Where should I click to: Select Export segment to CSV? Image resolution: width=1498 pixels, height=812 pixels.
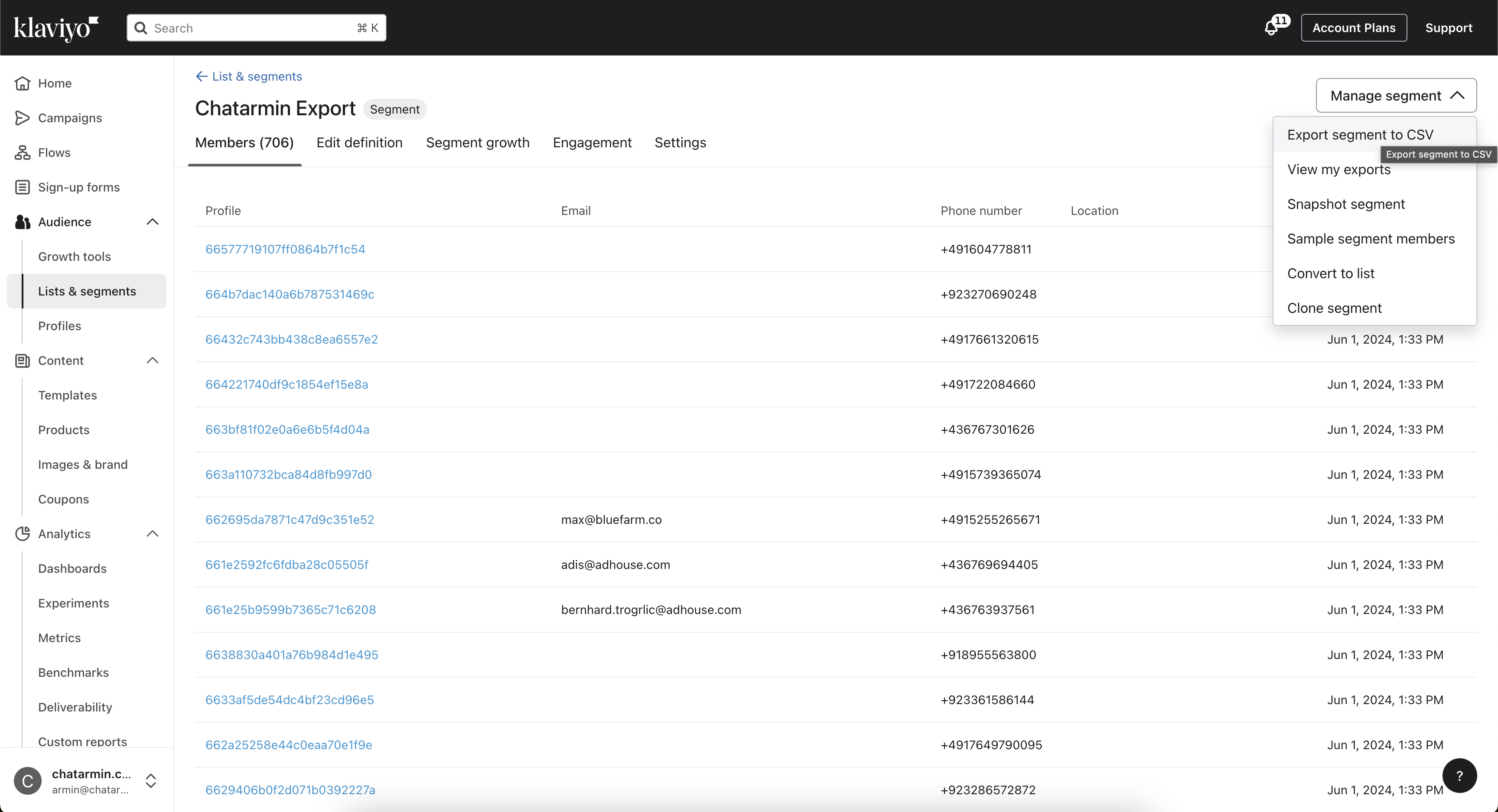tap(1360, 134)
